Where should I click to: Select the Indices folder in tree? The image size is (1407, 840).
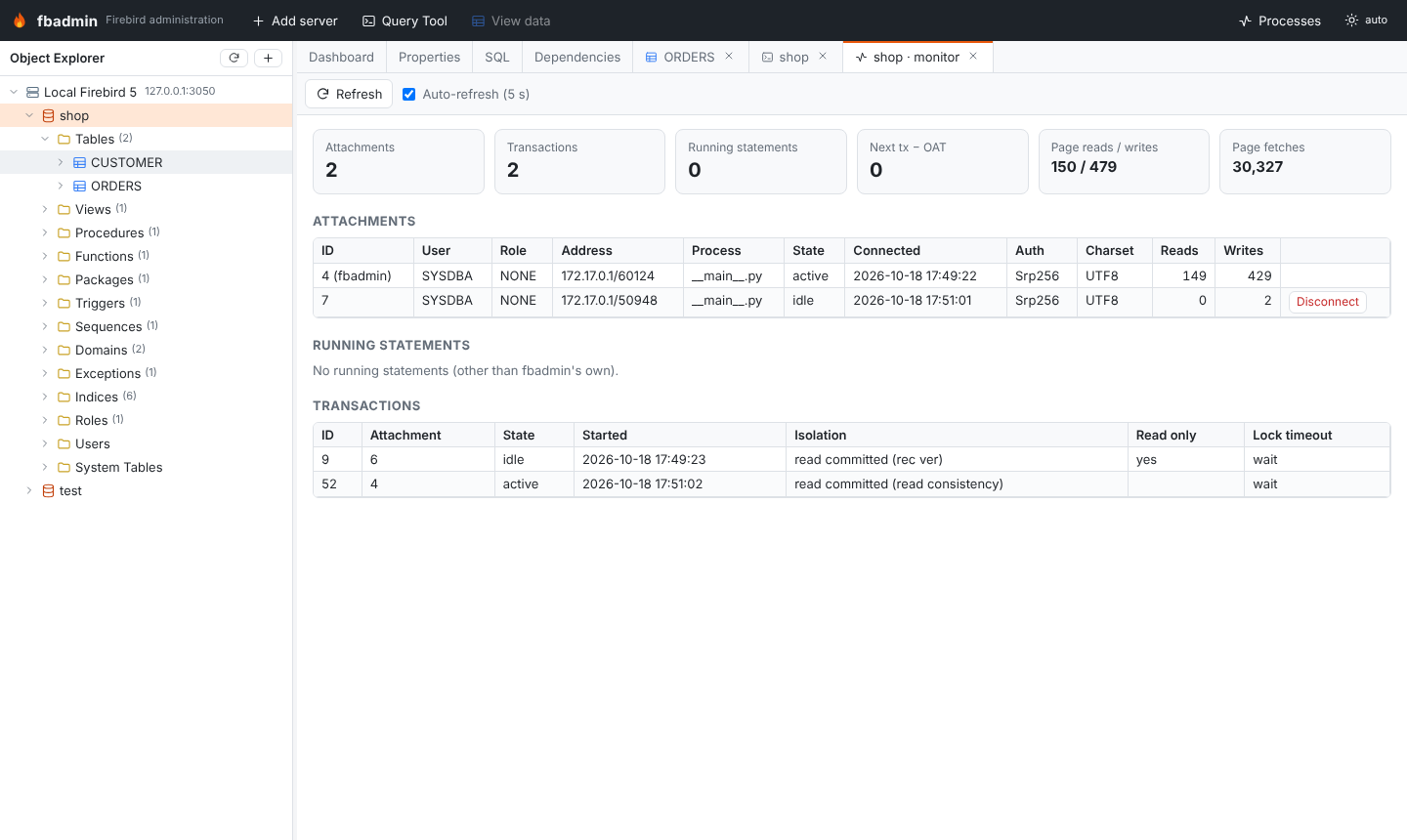pyautogui.click(x=147, y=397)
